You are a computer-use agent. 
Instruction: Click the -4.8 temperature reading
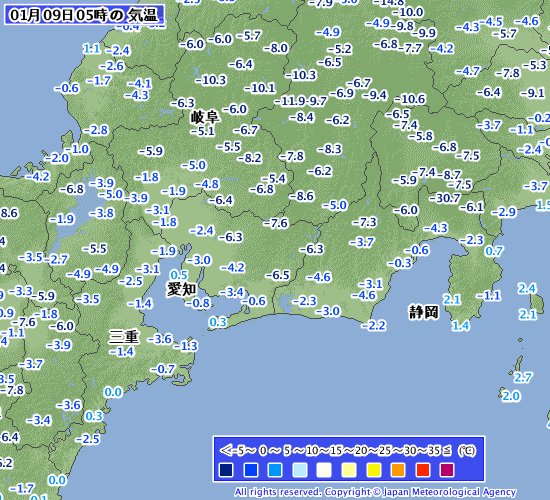coord(207,184)
